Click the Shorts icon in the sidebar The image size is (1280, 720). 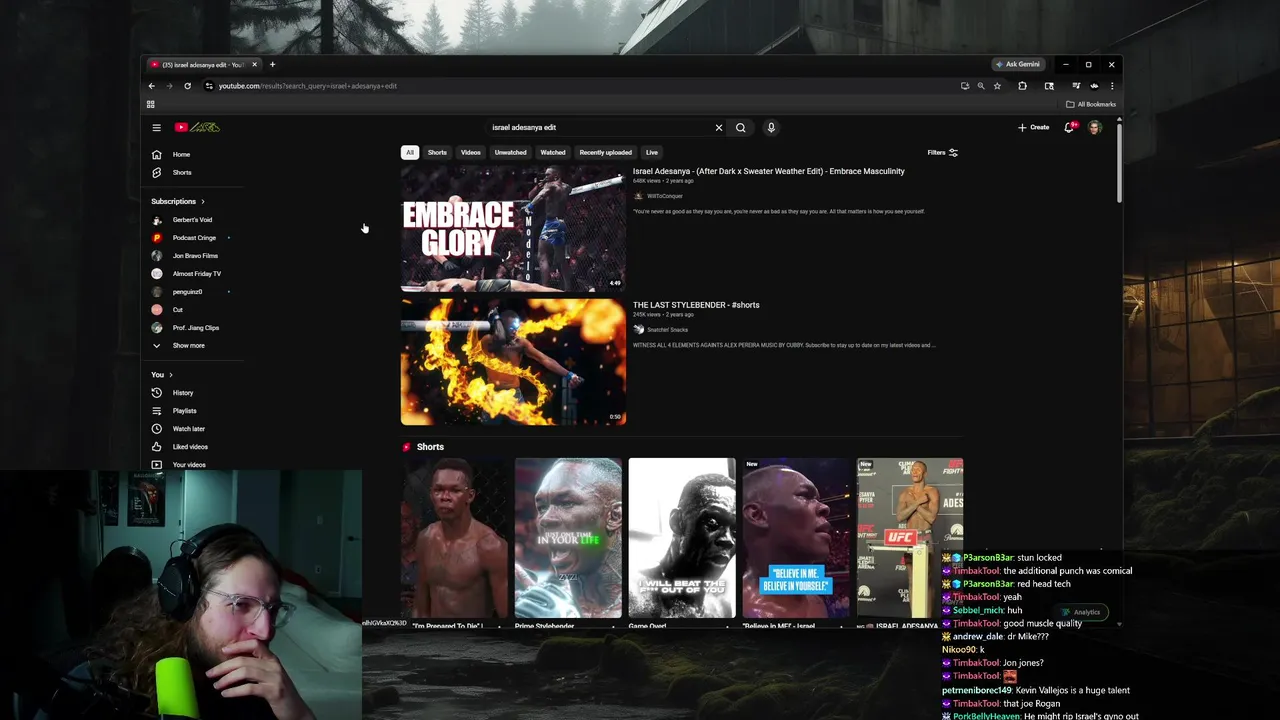(x=156, y=172)
